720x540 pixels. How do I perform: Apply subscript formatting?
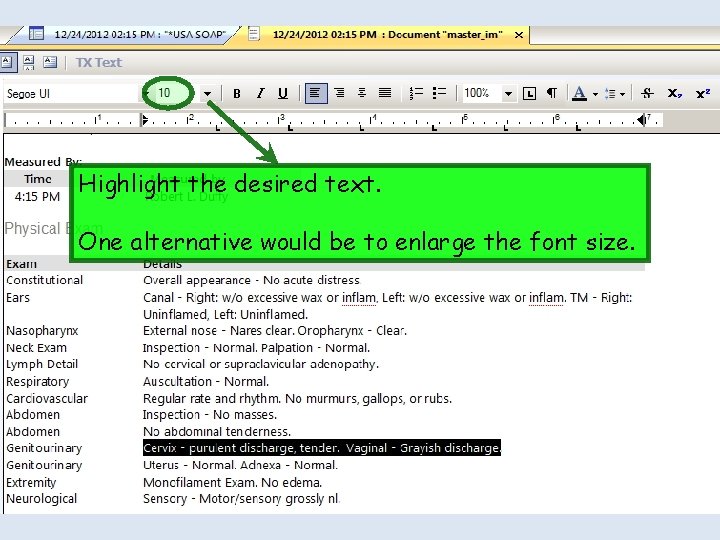(675, 94)
